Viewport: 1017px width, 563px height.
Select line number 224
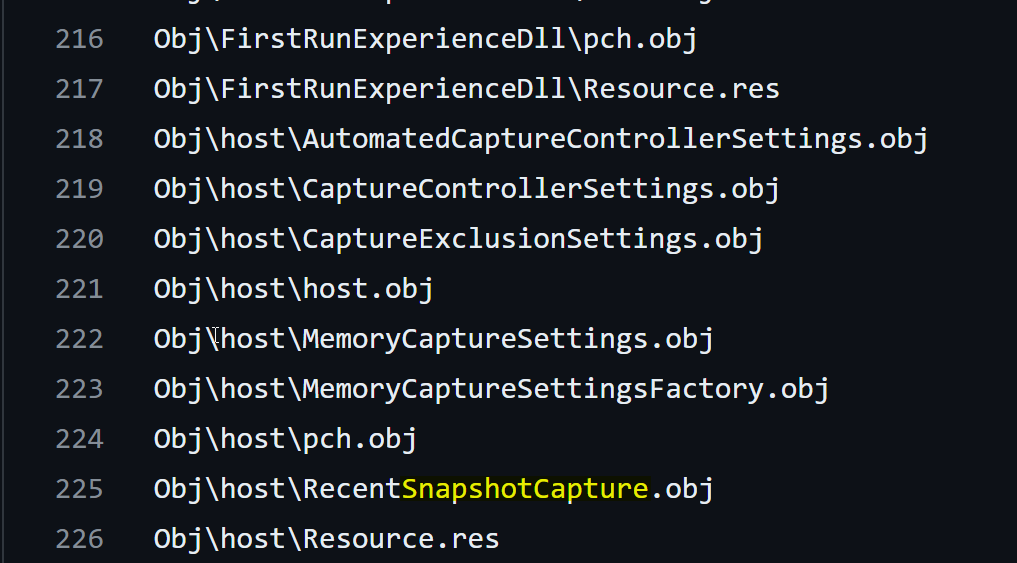79,439
